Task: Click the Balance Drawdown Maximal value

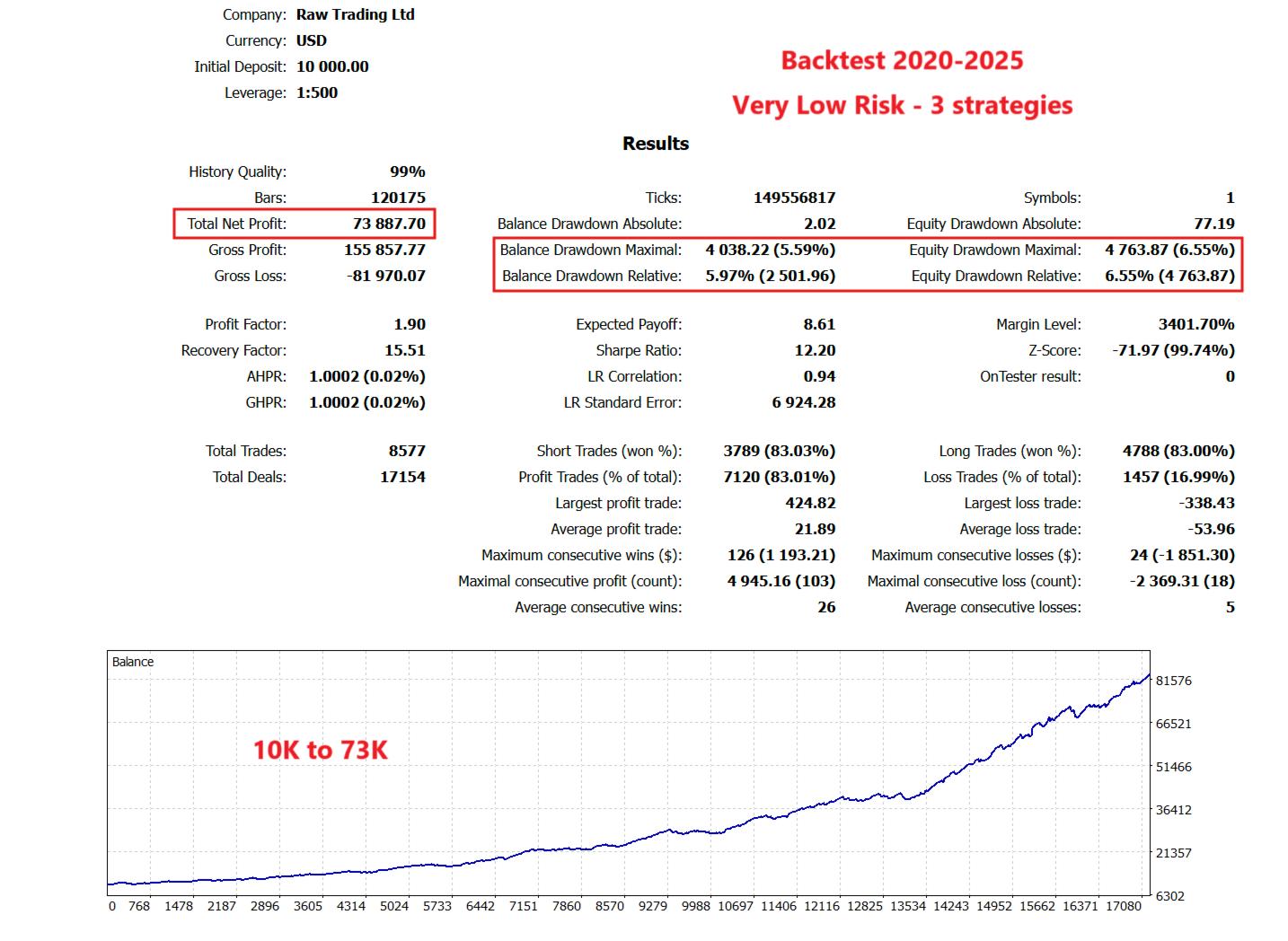Action: point(770,250)
